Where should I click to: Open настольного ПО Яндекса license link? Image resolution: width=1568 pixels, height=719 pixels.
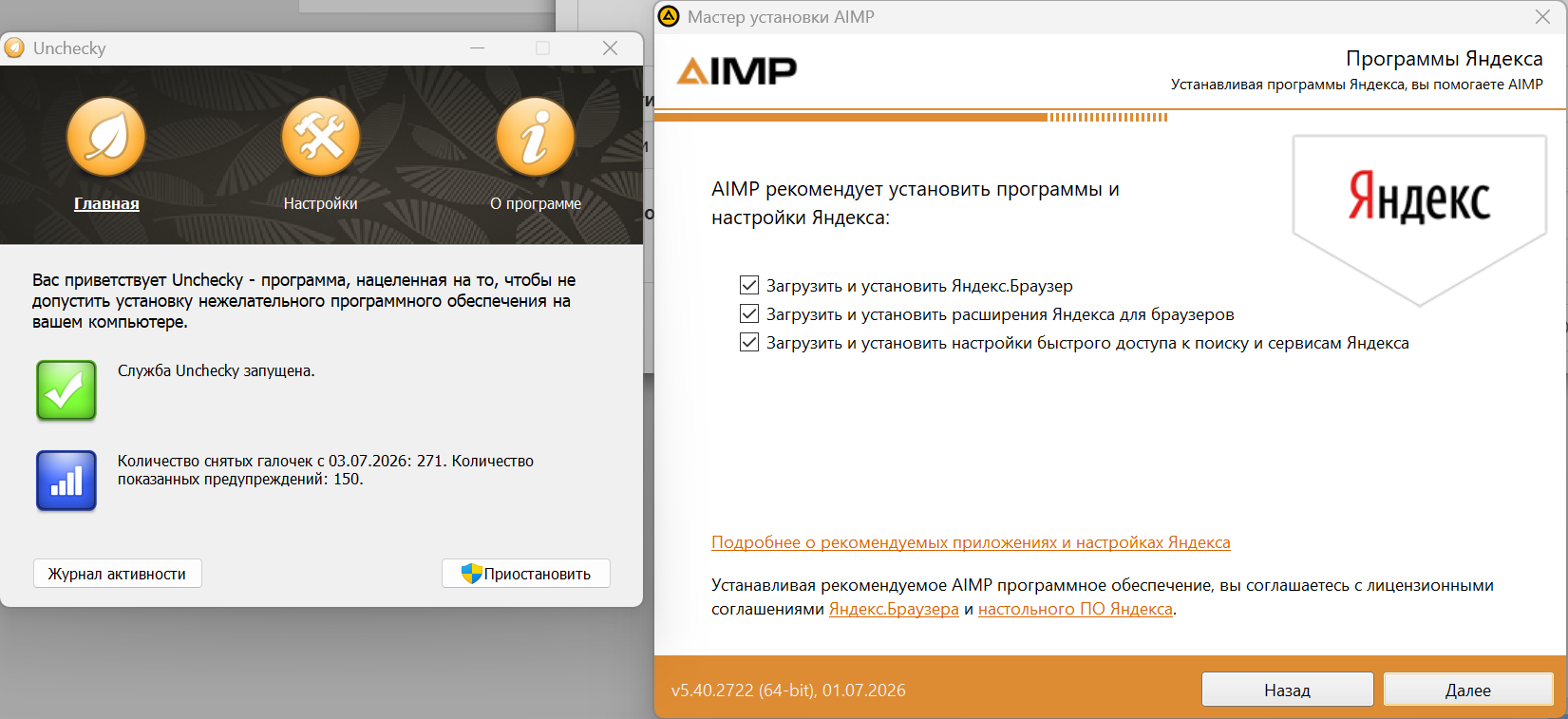tap(1075, 609)
